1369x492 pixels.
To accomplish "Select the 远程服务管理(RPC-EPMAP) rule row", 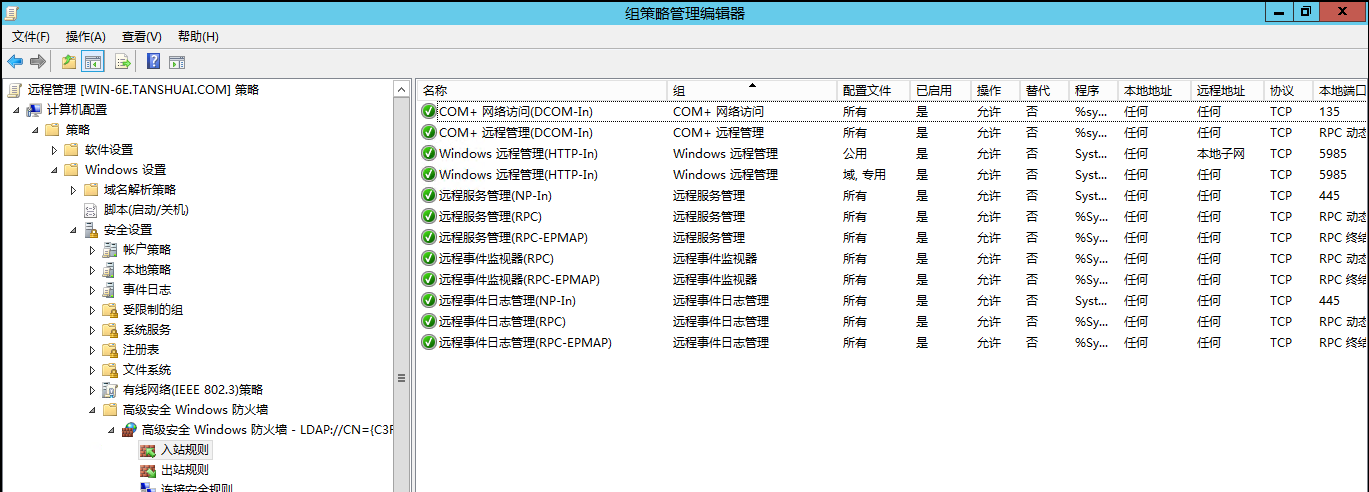I will coord(892,238).
